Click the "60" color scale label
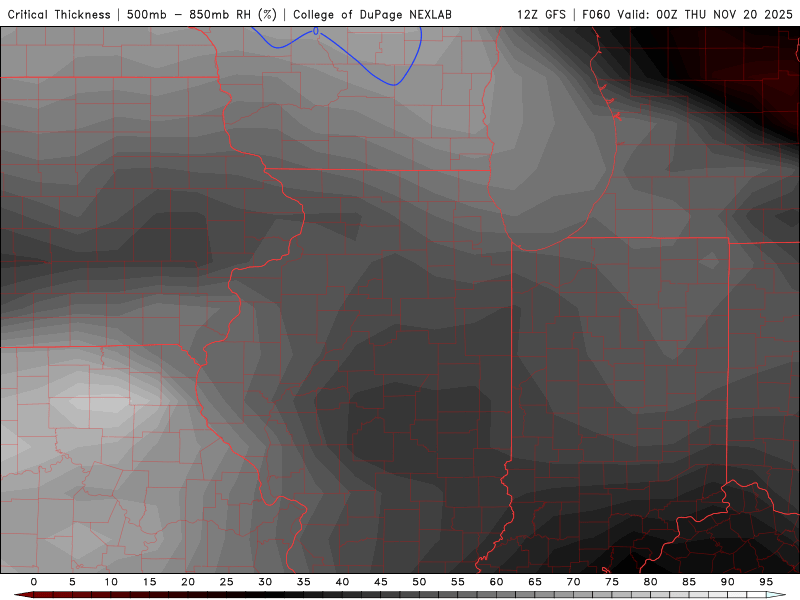Image resolution: width=800 pixels, height=600 pixels. pyautogui.click(x=496, y=582)
